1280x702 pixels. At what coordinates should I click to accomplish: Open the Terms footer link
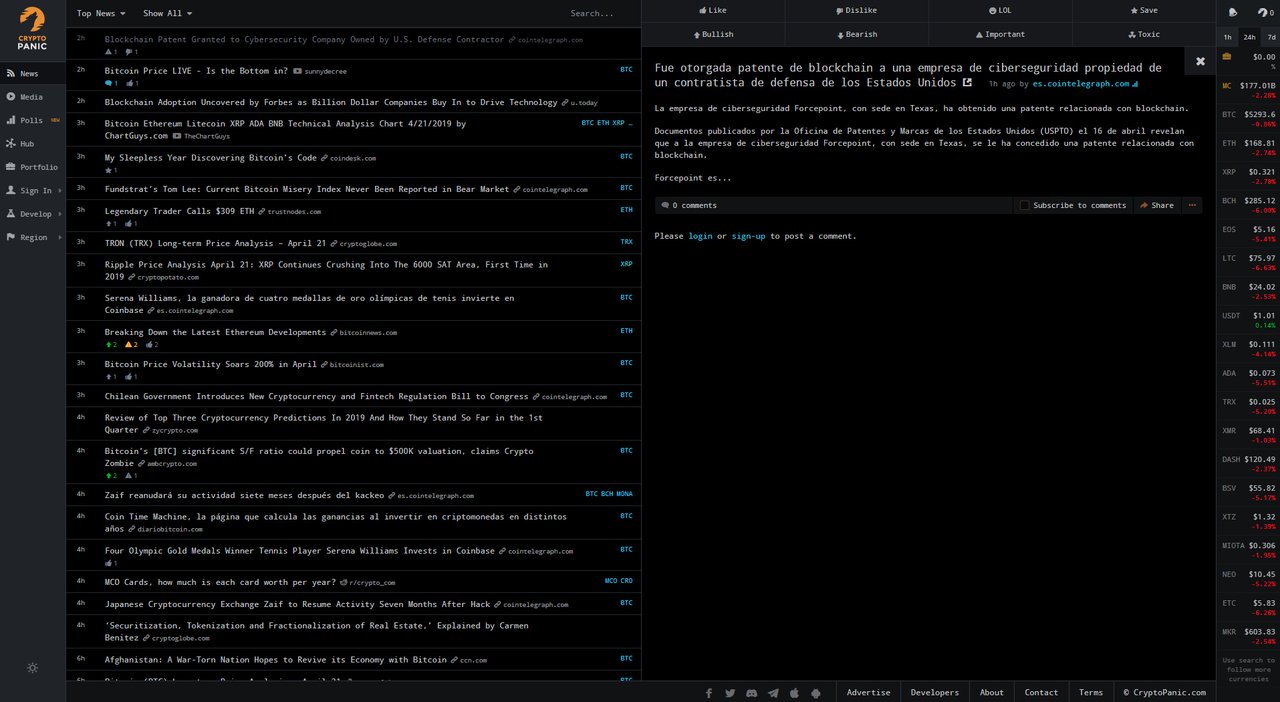pyautogui.click(x=1091, y=692)
